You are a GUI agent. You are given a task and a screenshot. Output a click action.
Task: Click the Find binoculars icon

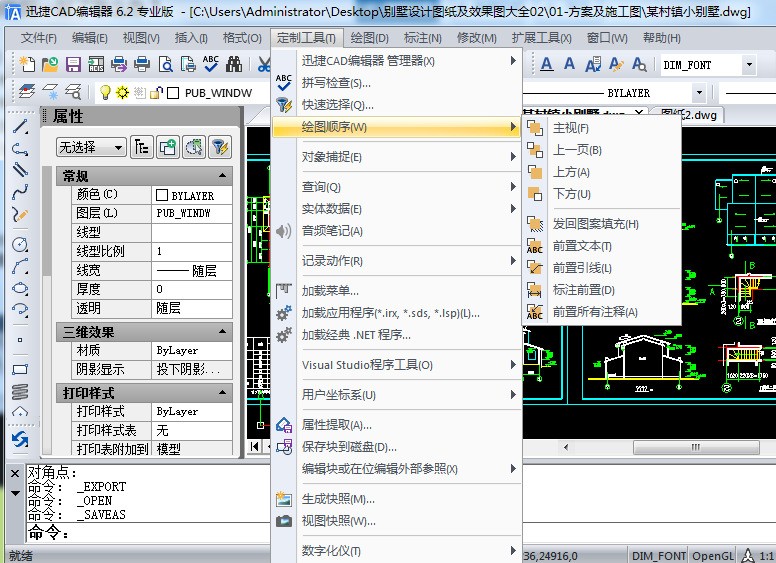pyautogui.click(x=234, y=64)
